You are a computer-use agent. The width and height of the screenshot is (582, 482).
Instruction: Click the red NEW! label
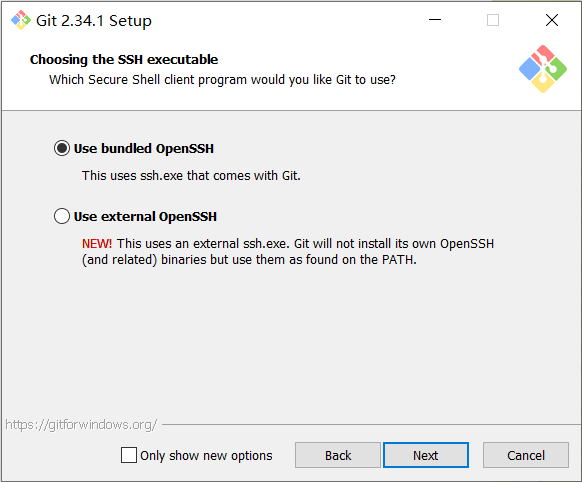pos(97,243)
